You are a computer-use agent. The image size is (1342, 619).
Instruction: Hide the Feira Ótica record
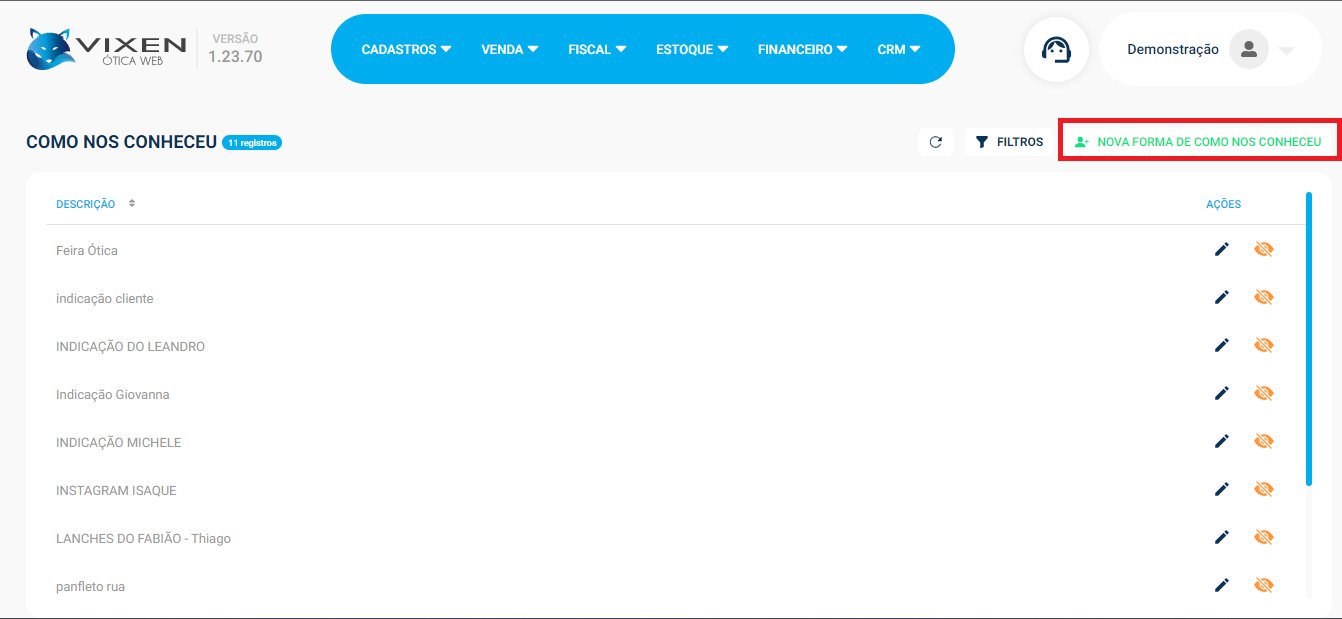point(1263,249)
